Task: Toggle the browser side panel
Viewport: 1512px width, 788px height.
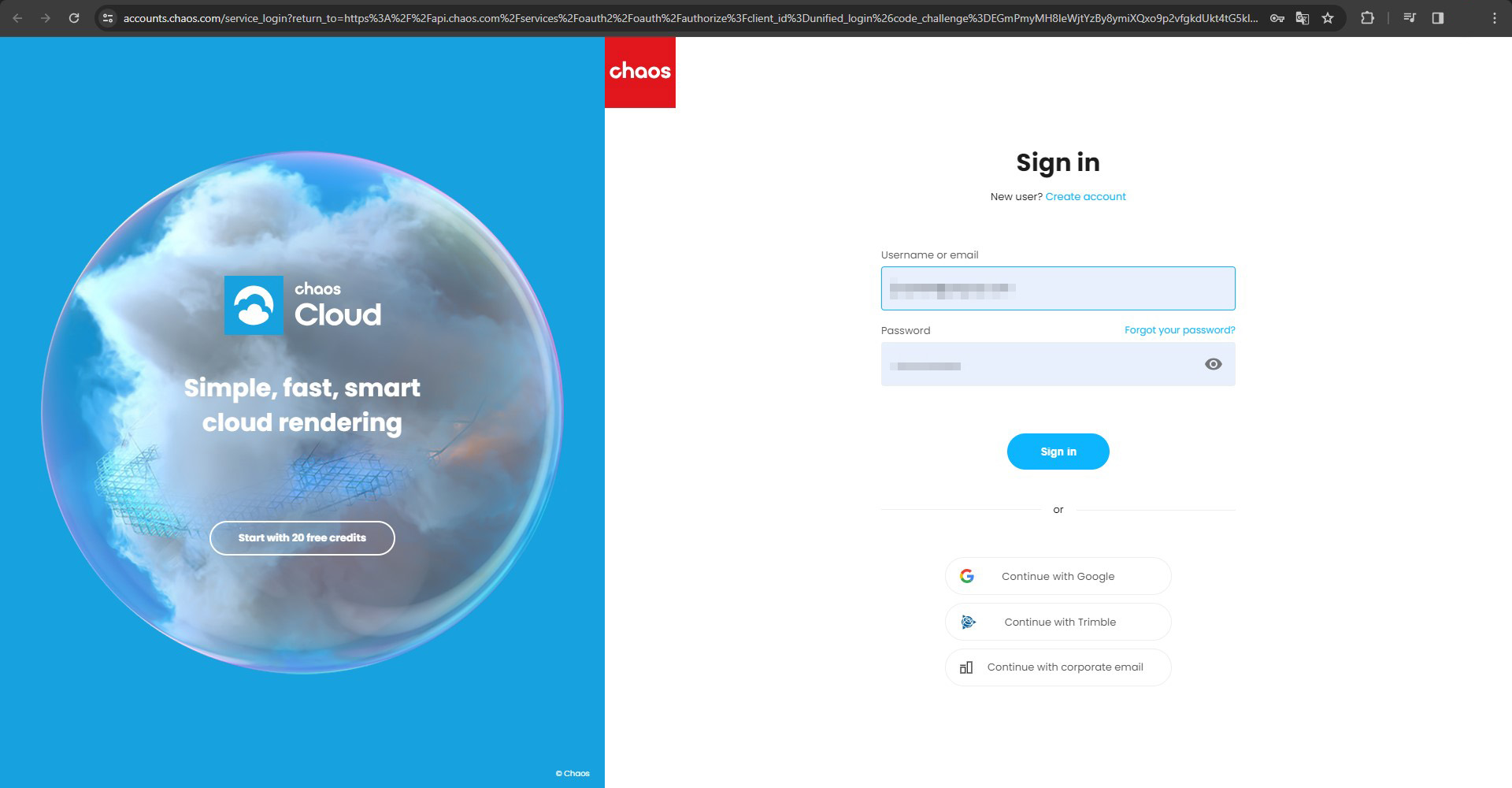Action: pos(1438,18)
